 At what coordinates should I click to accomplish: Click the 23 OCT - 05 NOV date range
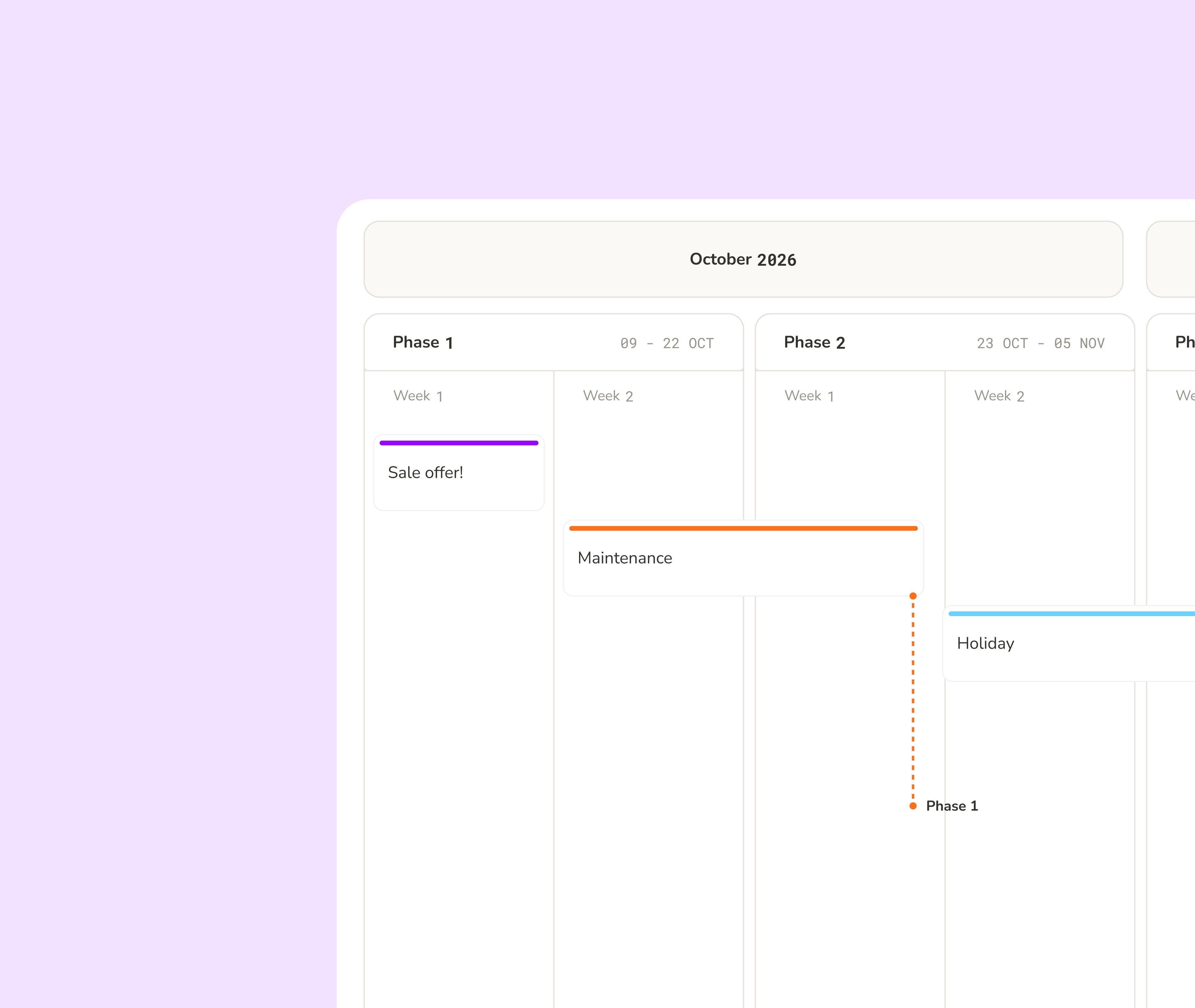click(x=1040, y=343)
